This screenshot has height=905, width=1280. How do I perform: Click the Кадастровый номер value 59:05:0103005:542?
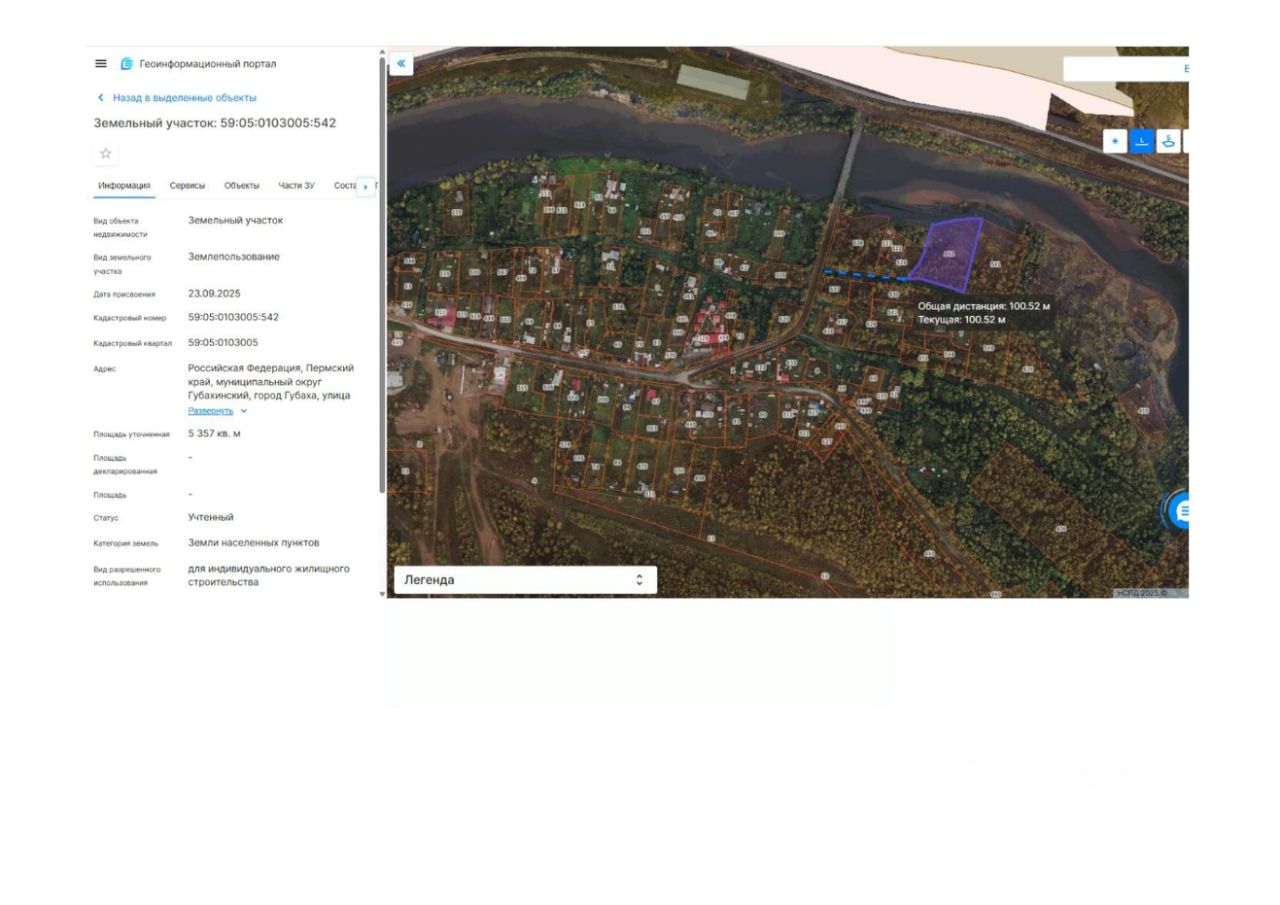click(x=233, y=317)
